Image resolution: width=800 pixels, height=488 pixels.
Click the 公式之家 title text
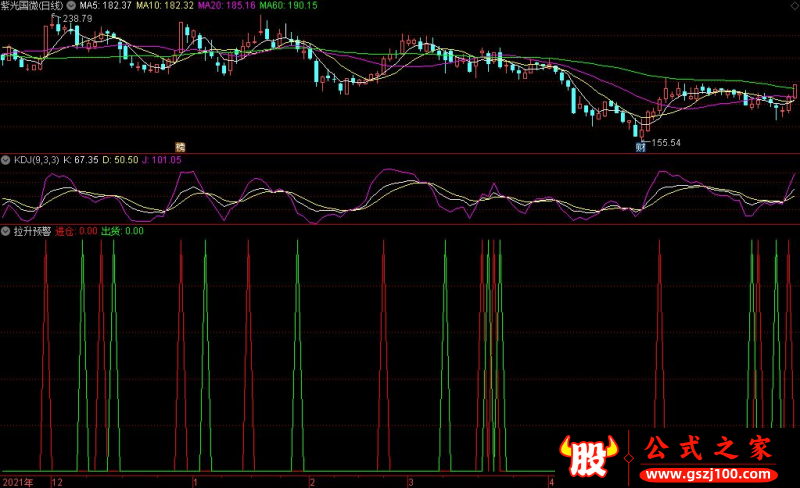[x=708, y=448]
